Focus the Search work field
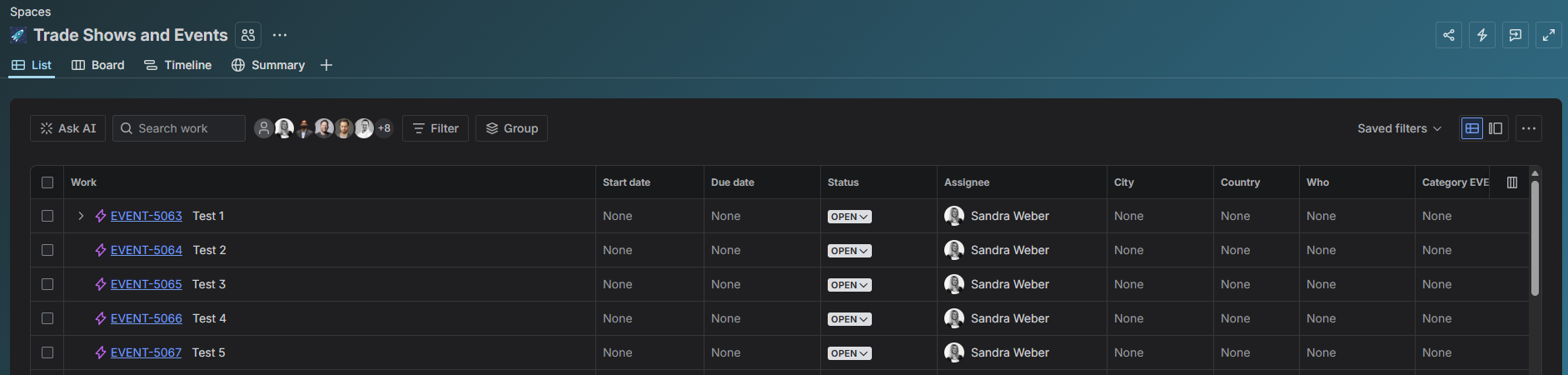Image resolution: width=1568 pixels, height=375 pixels. [x=179, y=128]
